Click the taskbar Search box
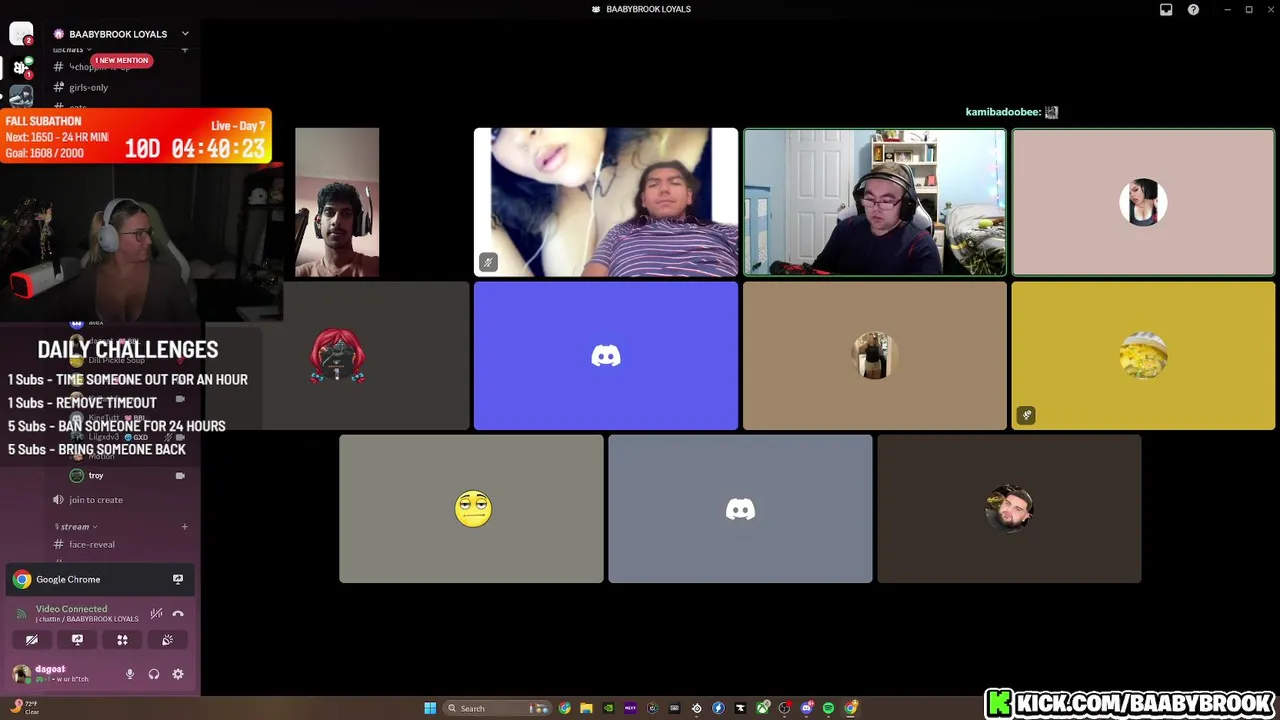 [x=498, y=708]
